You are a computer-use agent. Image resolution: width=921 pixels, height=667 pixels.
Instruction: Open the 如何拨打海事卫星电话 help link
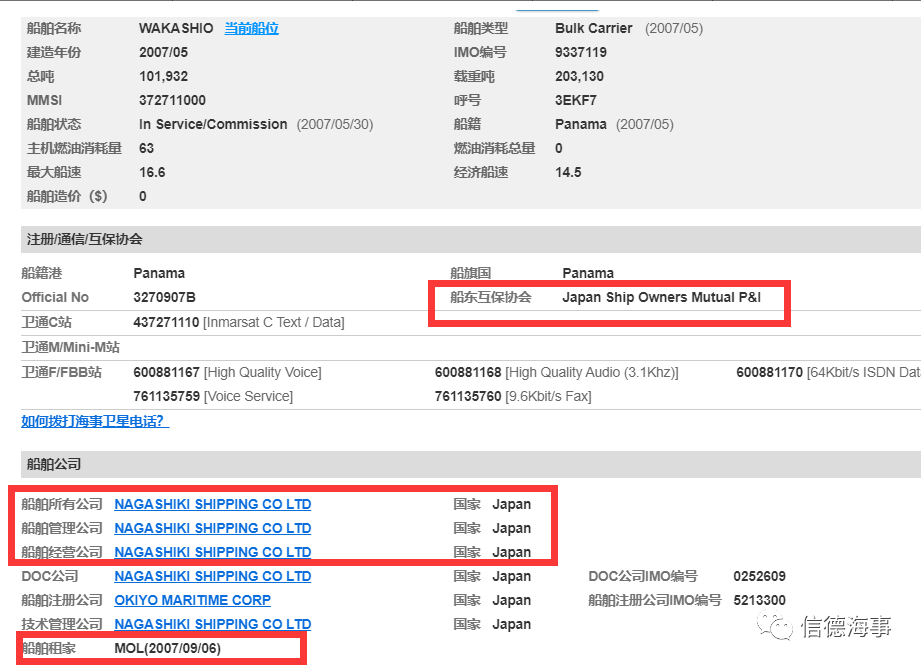95,421
